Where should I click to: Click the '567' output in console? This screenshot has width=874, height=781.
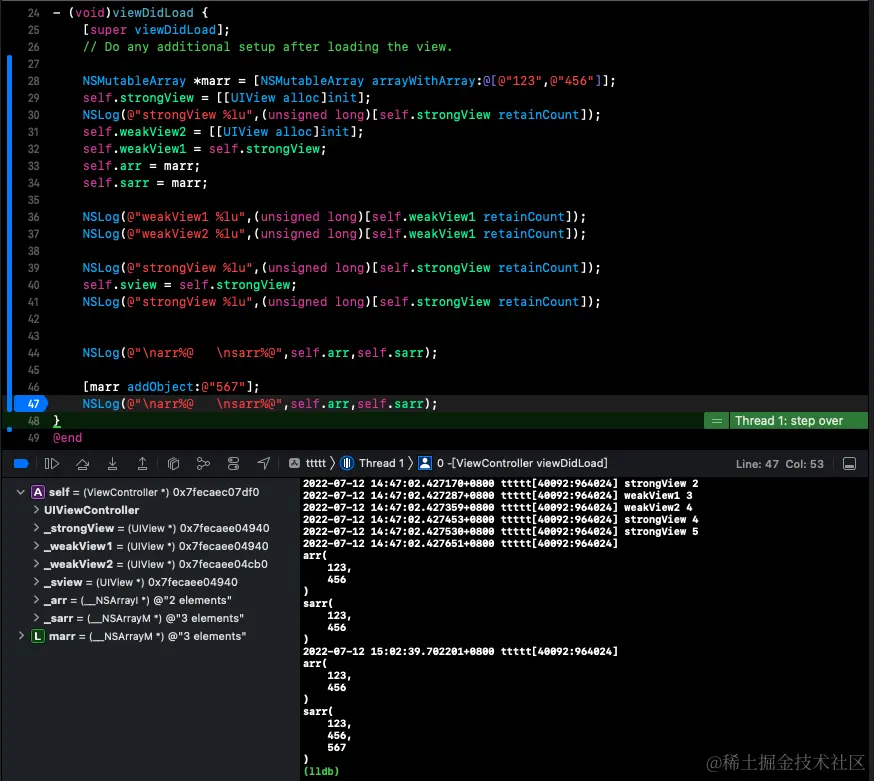(337, 748)
